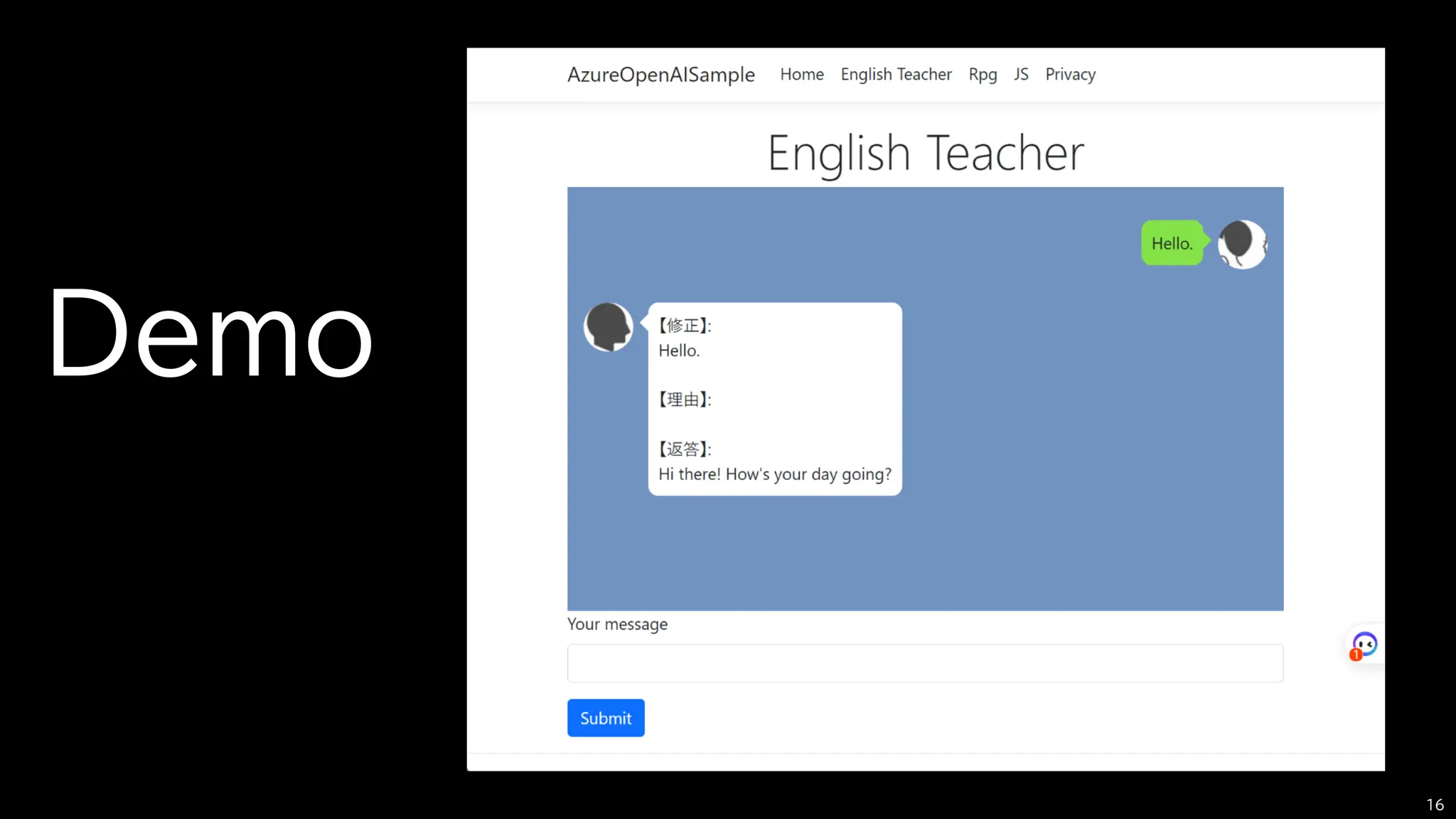Click the green Hello. chat bubble
The image size is (1456, 819).
point(1172,243)
